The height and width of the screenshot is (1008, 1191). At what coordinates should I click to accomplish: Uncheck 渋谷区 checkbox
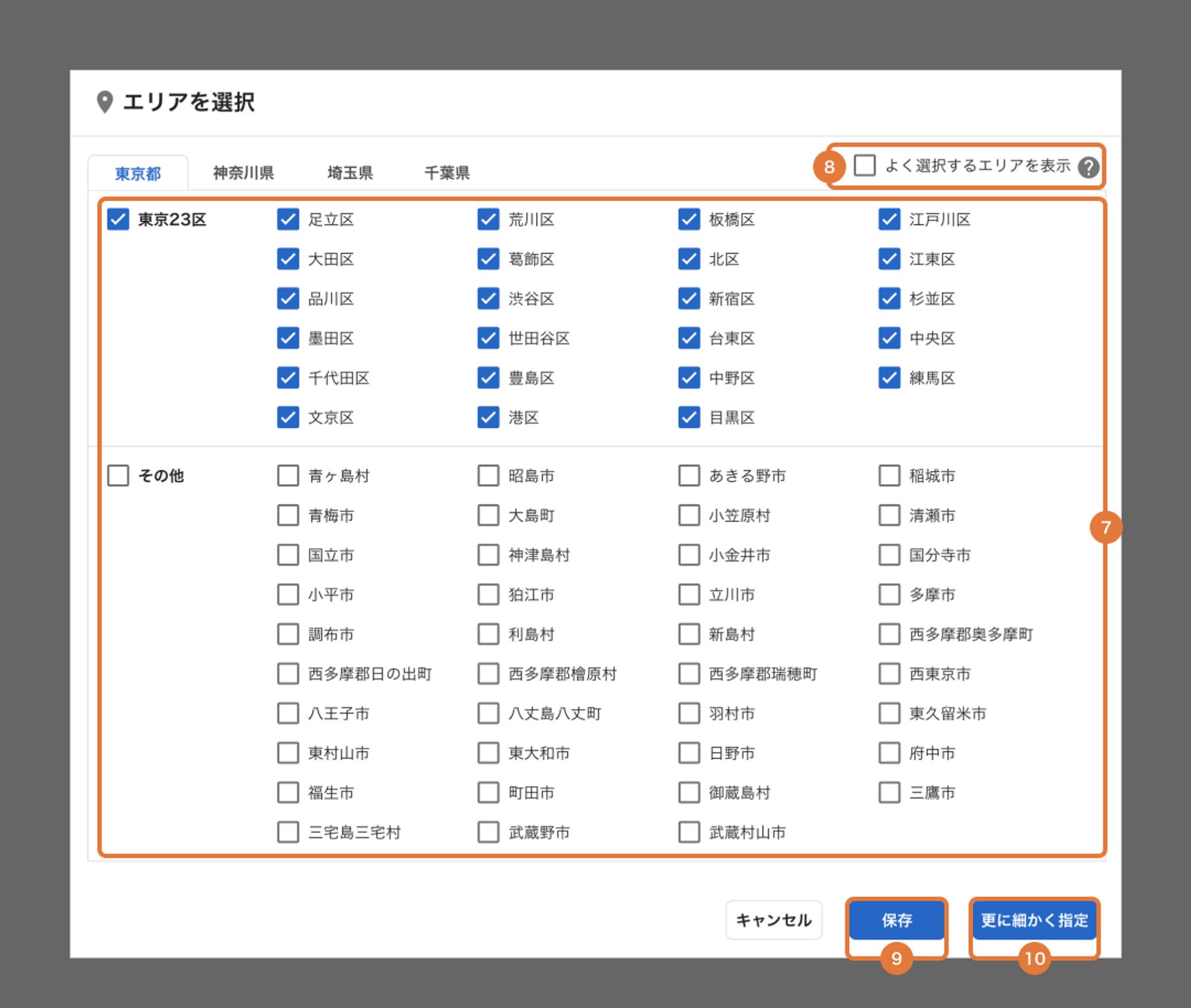click(488, 298)
